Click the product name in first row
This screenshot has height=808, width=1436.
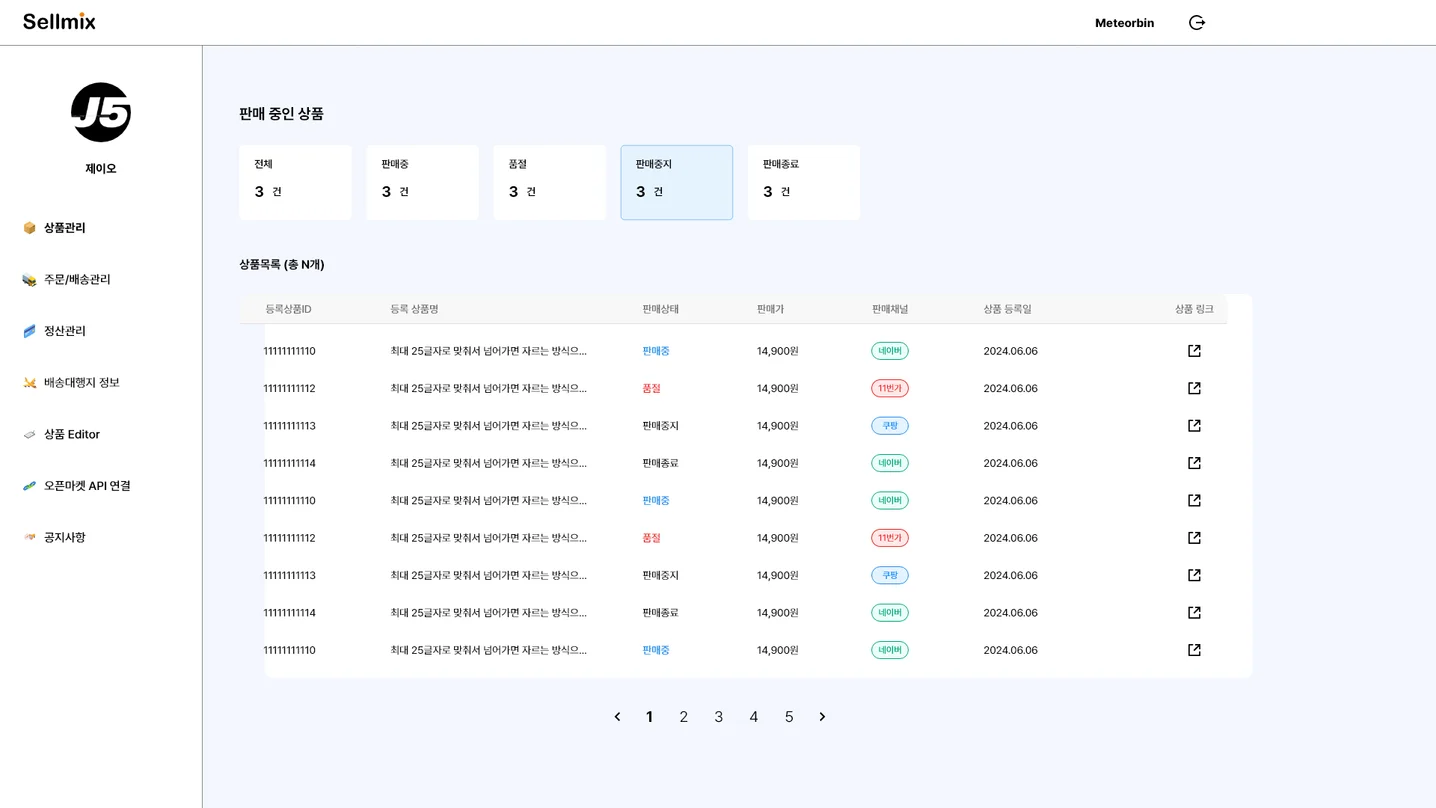(x=488, y=351)
